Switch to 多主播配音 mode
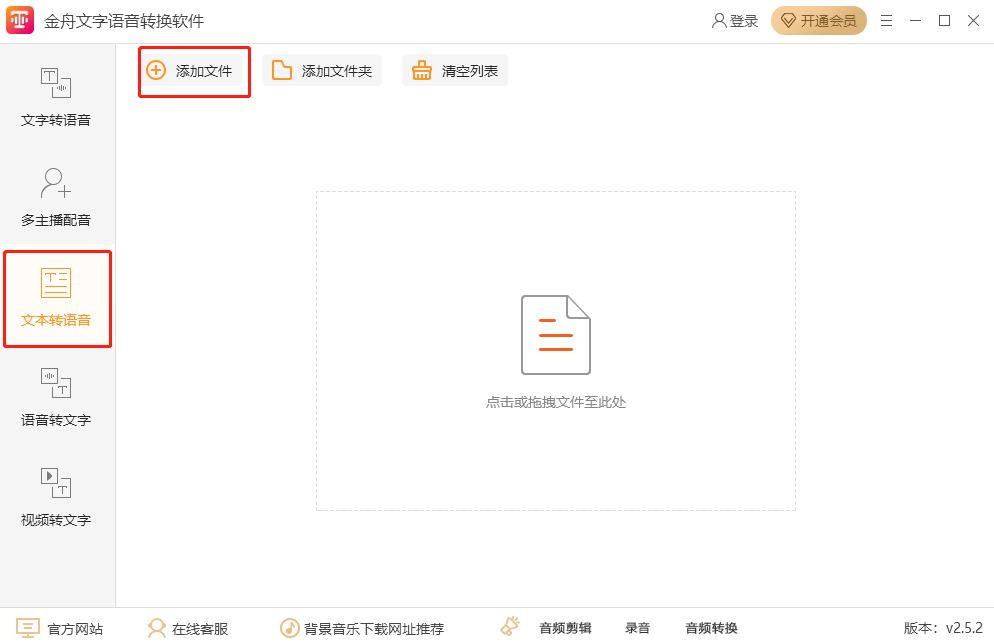The image size is (994, 643). (x=56, y=198)
